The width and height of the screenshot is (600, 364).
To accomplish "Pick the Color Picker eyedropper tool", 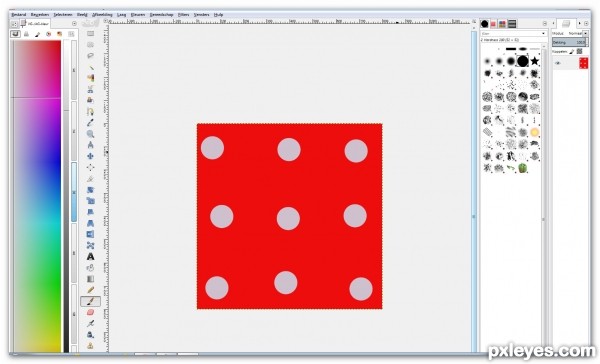I will click(90, 123).
